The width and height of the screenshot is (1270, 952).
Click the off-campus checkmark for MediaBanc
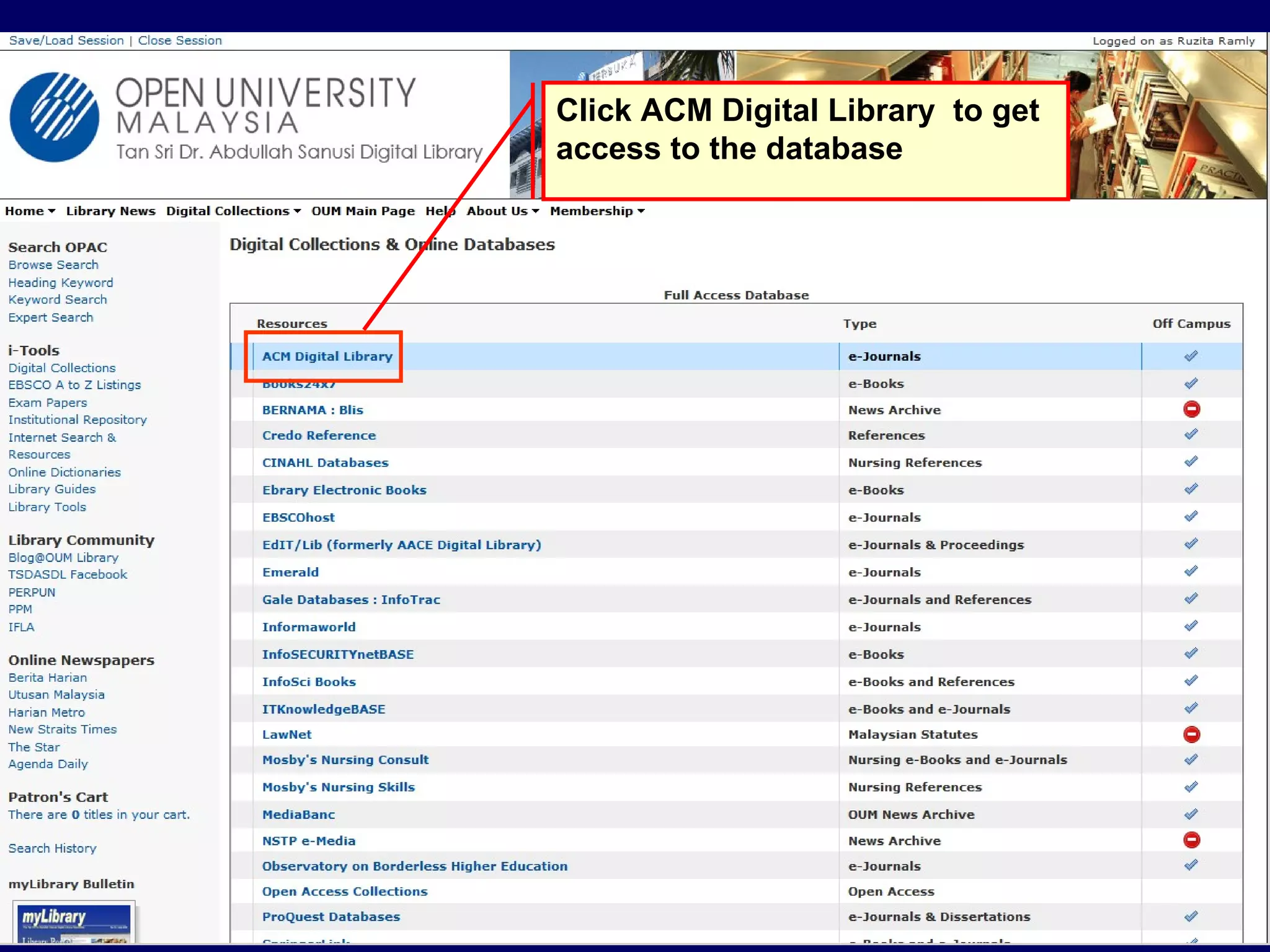click(x=1191, y=814)
